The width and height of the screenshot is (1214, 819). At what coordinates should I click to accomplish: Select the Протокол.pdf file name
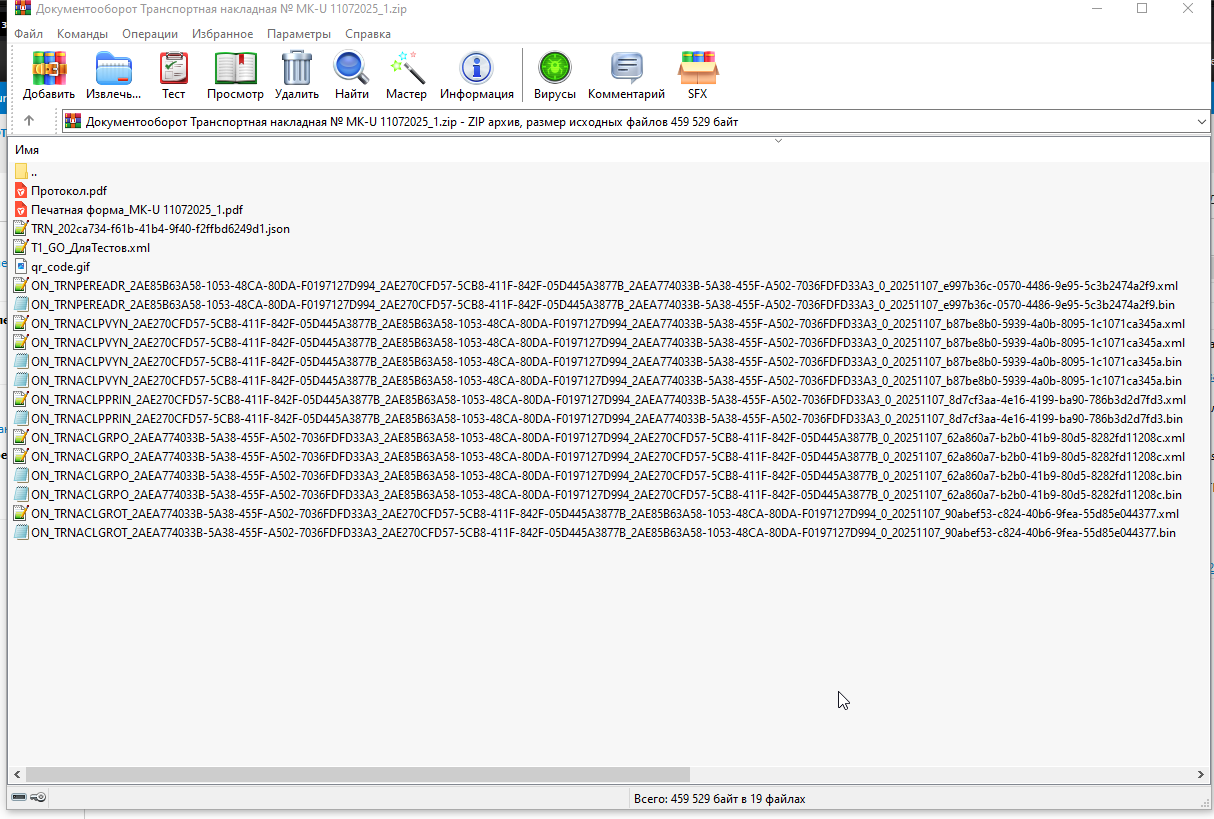pyautogui.click(x=69, y=190)
